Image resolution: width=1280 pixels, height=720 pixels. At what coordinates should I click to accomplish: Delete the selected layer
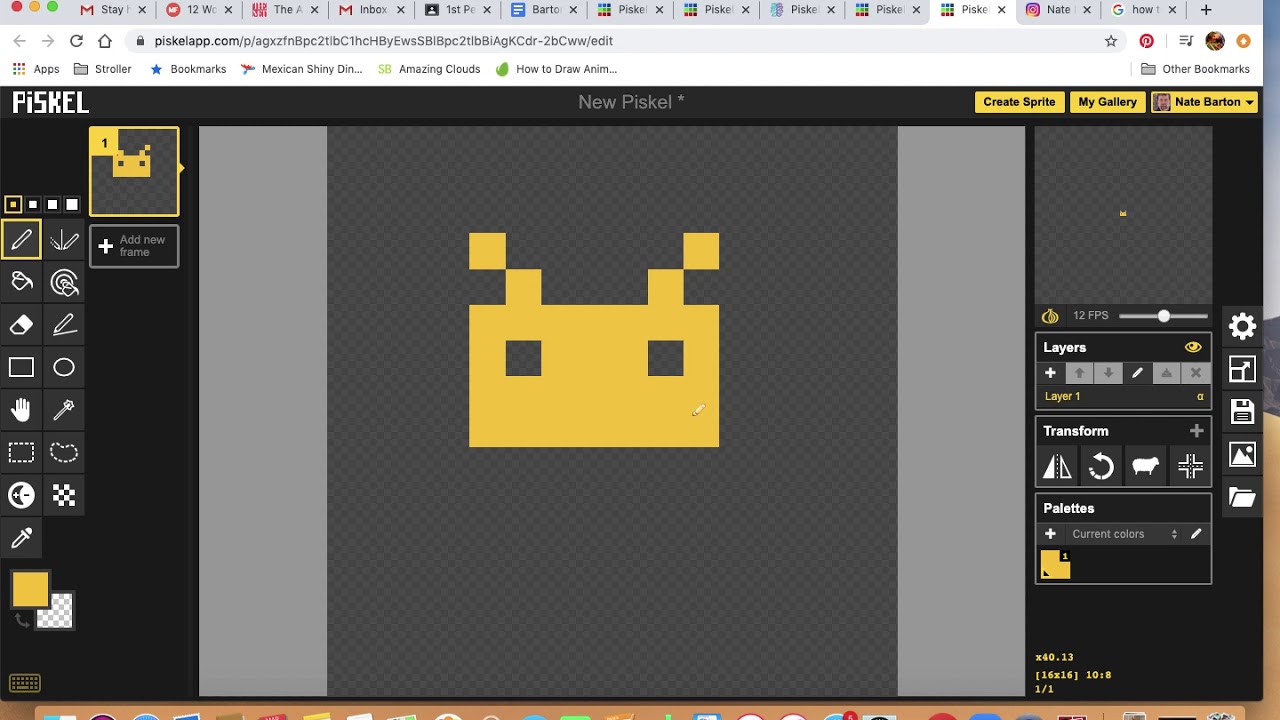pos(1195,373)
